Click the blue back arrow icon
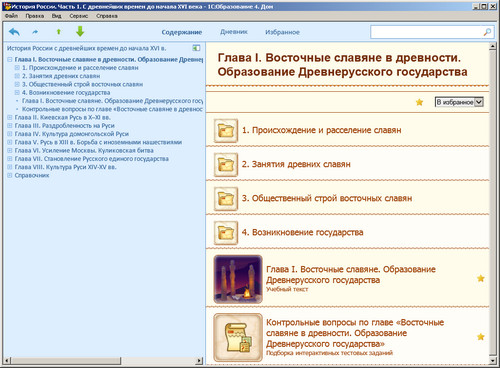This screenshot has width=500, height=368. (x=14, y=32)
